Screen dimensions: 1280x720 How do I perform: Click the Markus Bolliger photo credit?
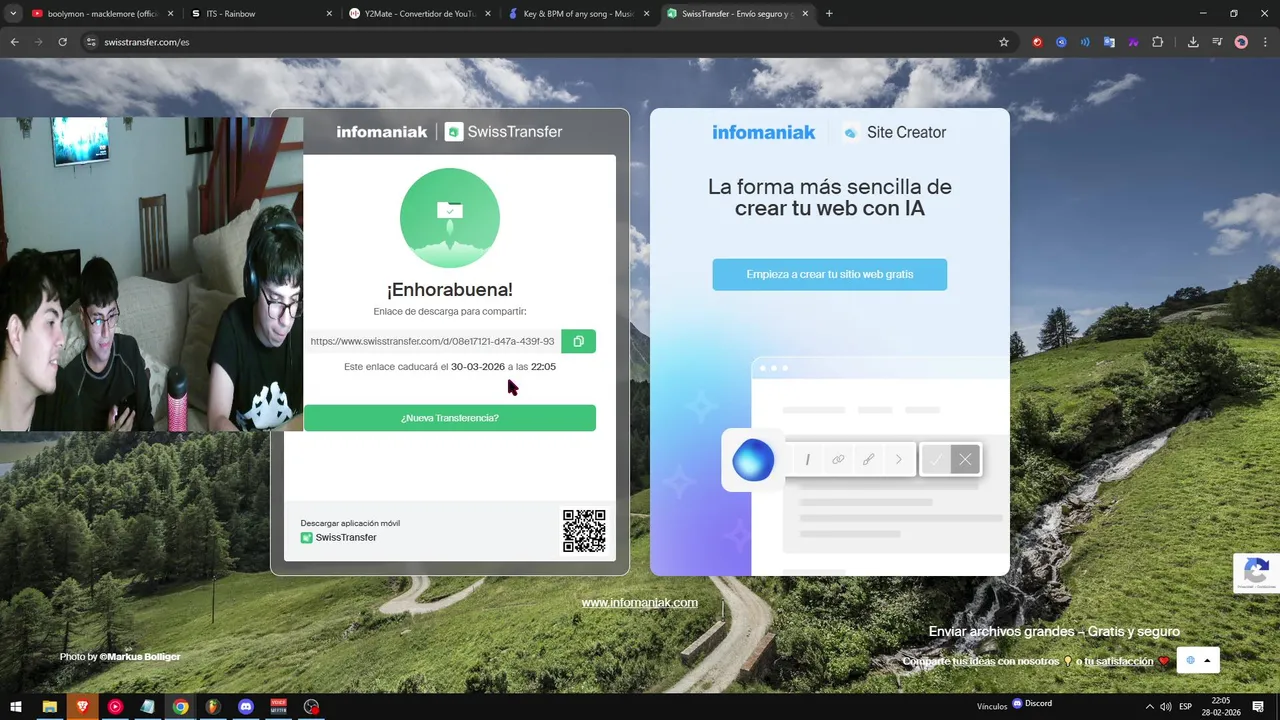pos(140,657)
